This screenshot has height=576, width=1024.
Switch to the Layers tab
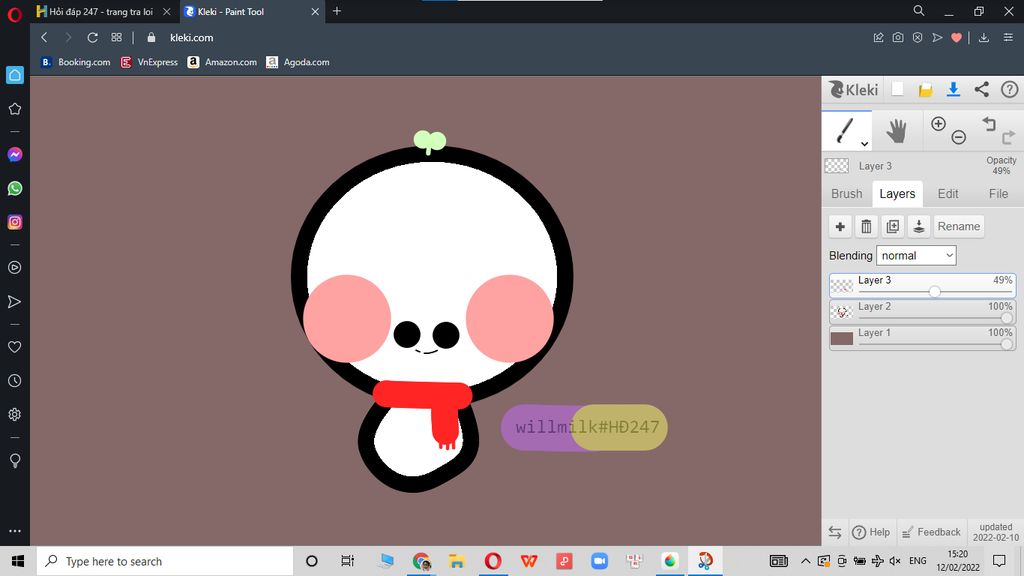[x=897, y=194]
